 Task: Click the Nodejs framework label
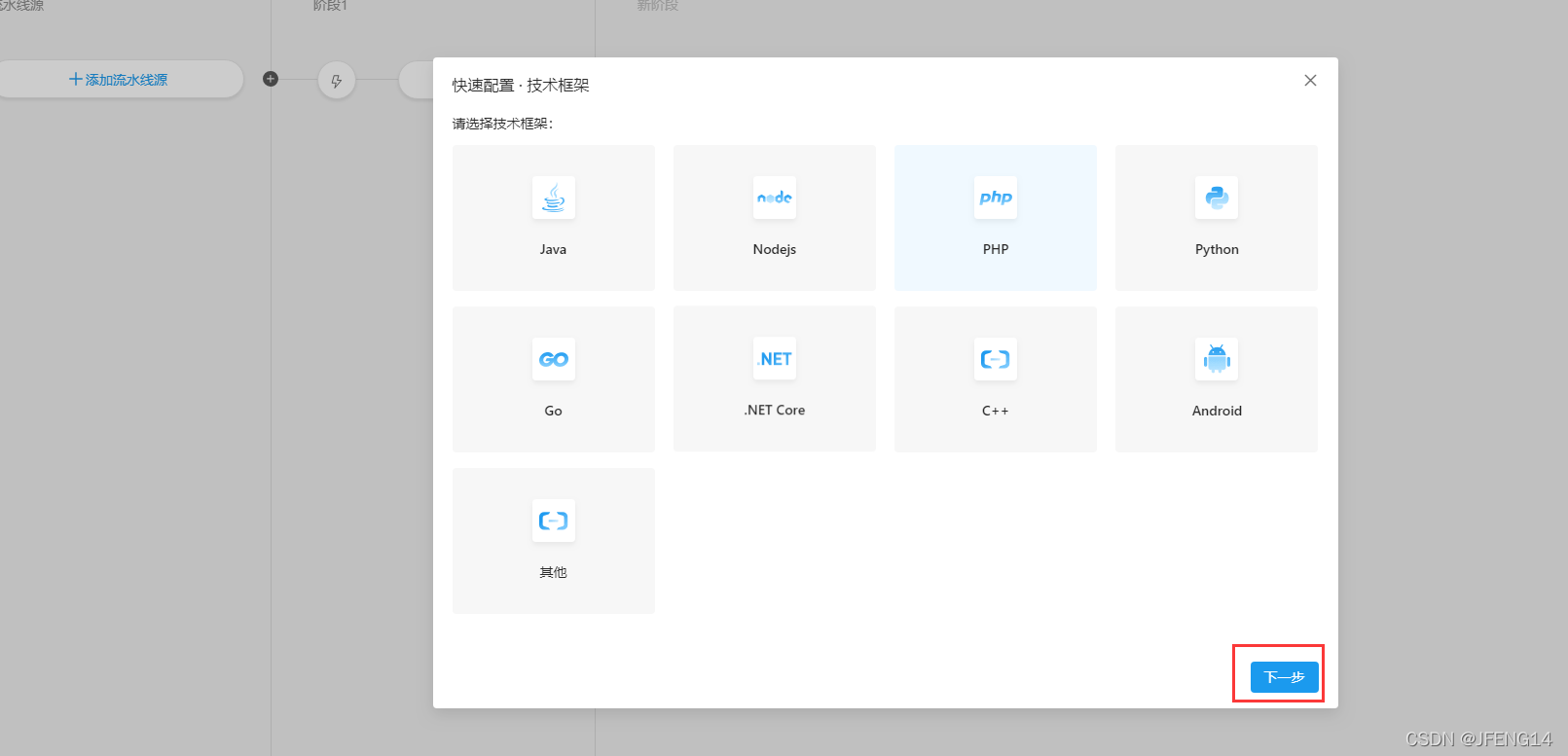pos(775,249)
